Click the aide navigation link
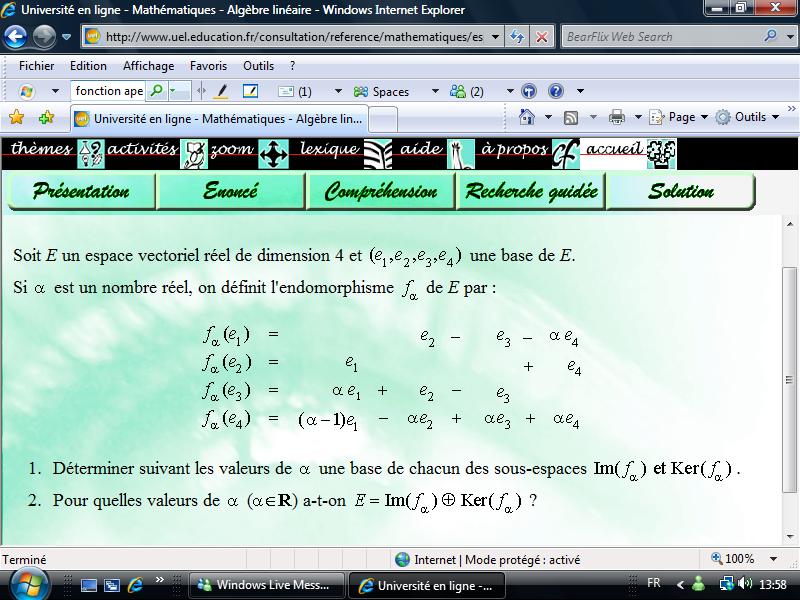The width and height of the screenshot is (800, 600). point(421,149)
